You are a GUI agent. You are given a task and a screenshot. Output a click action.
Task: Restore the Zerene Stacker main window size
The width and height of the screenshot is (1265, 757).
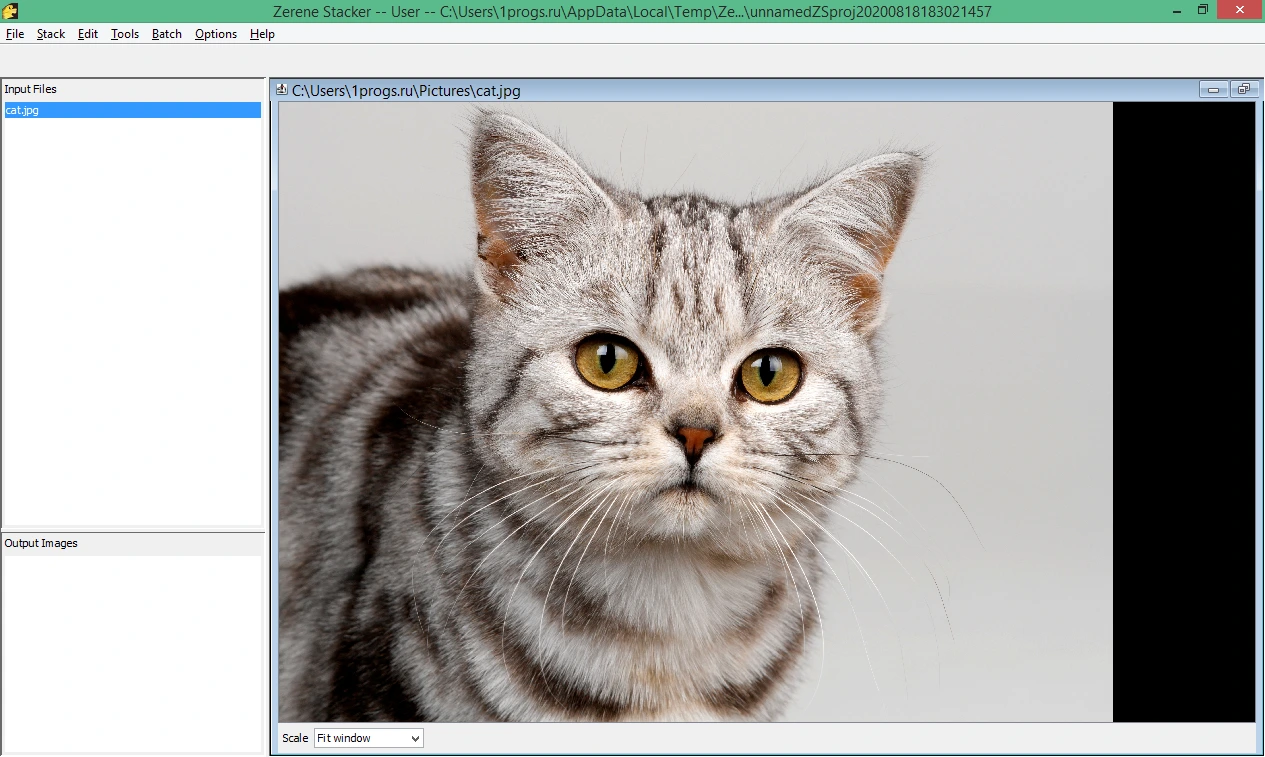[x=1203, y=10]
